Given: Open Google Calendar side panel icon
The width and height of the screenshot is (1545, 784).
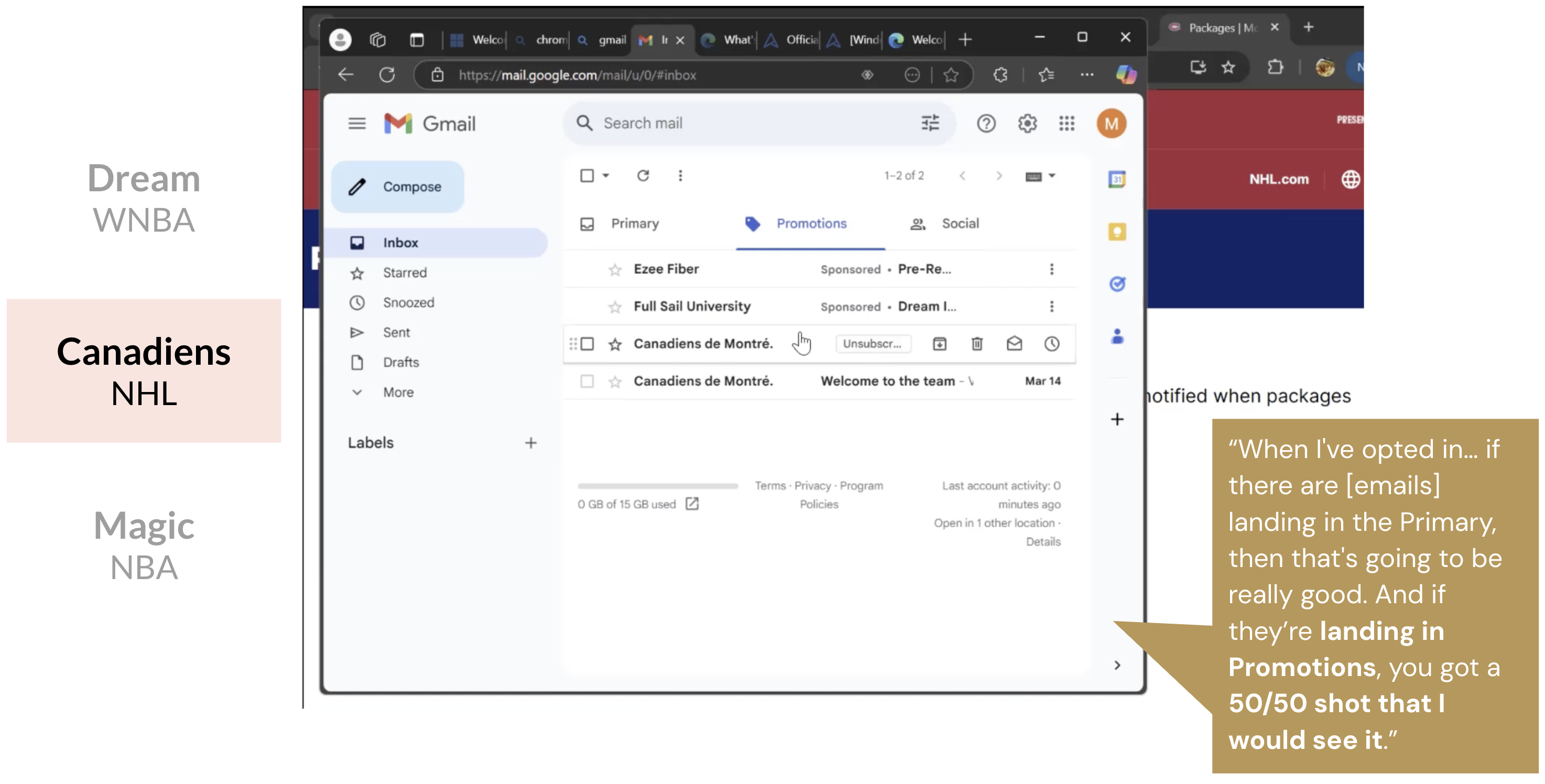Looking at the screenshot, I should (x=1116, y=179).
